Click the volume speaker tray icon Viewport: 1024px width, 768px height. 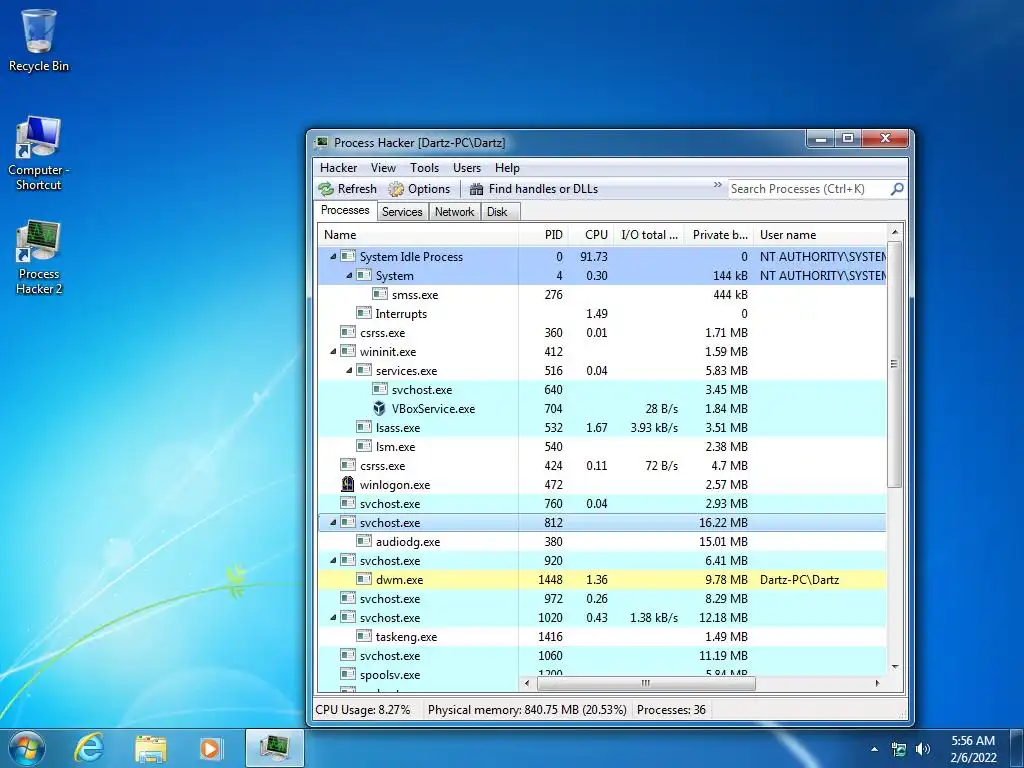922,749
